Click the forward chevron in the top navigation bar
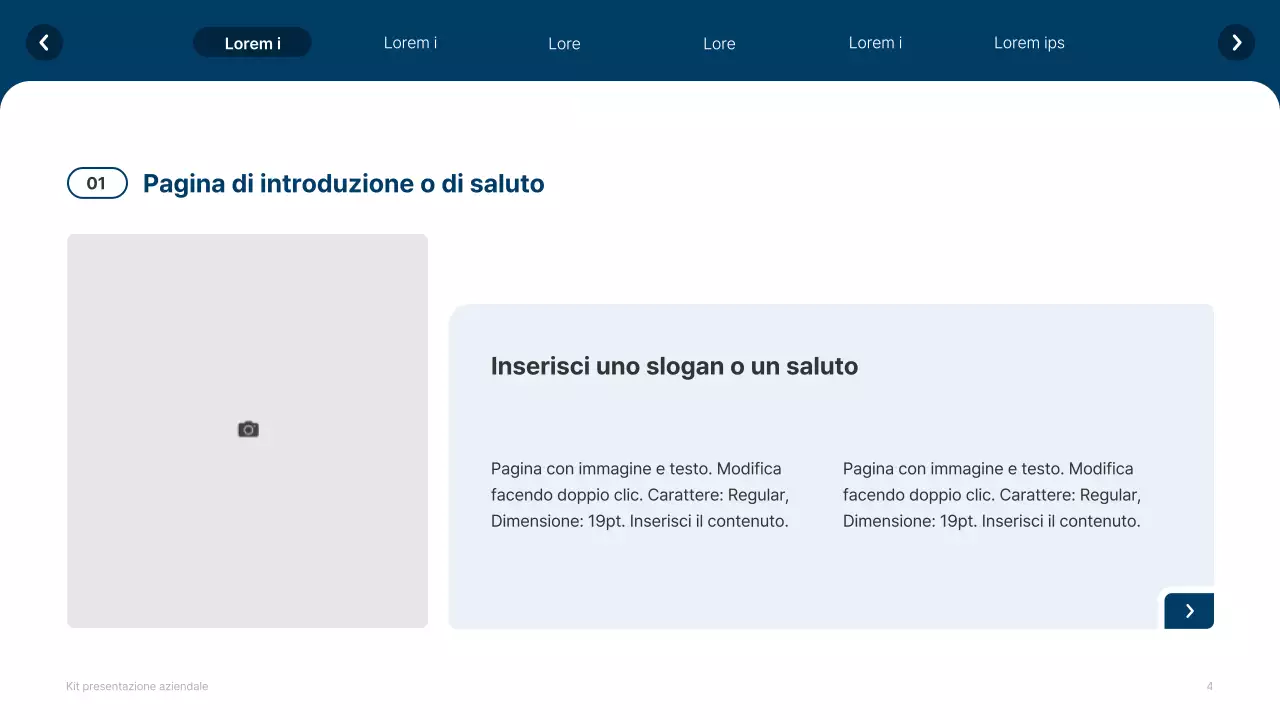This screenshot has width=1280, height=720. 1236,42
